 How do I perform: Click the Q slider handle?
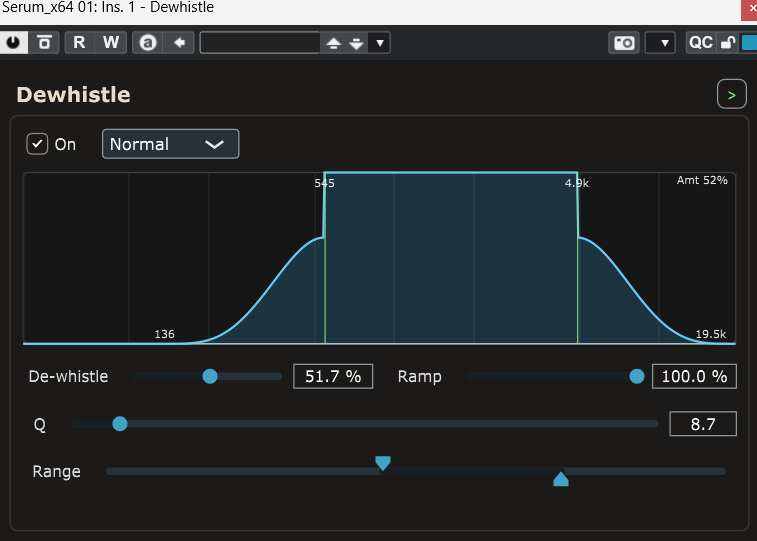pos(120,424)
